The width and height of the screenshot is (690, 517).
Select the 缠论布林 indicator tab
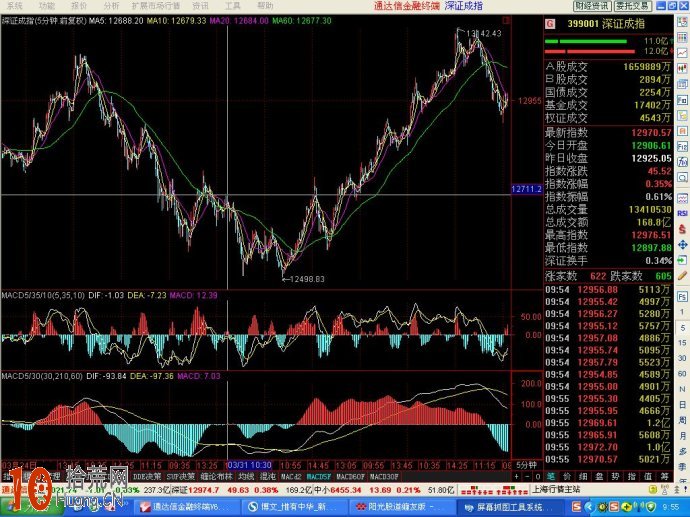click(217, 477)
